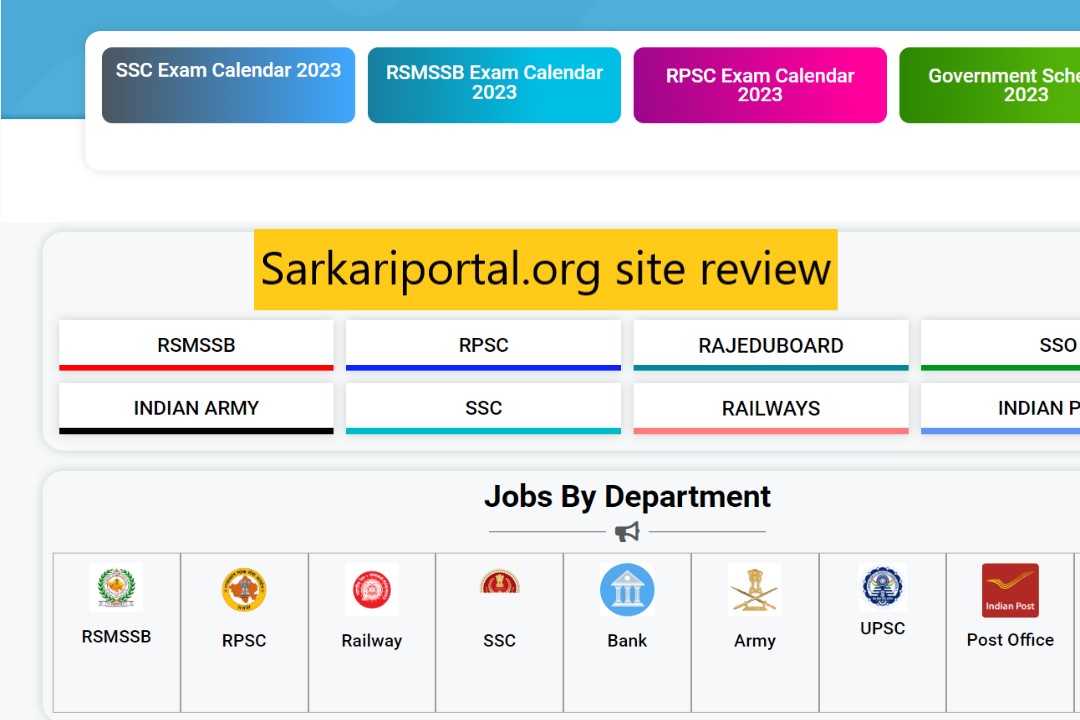
Task: Open the RPSC category section
Action: point(483,344)
